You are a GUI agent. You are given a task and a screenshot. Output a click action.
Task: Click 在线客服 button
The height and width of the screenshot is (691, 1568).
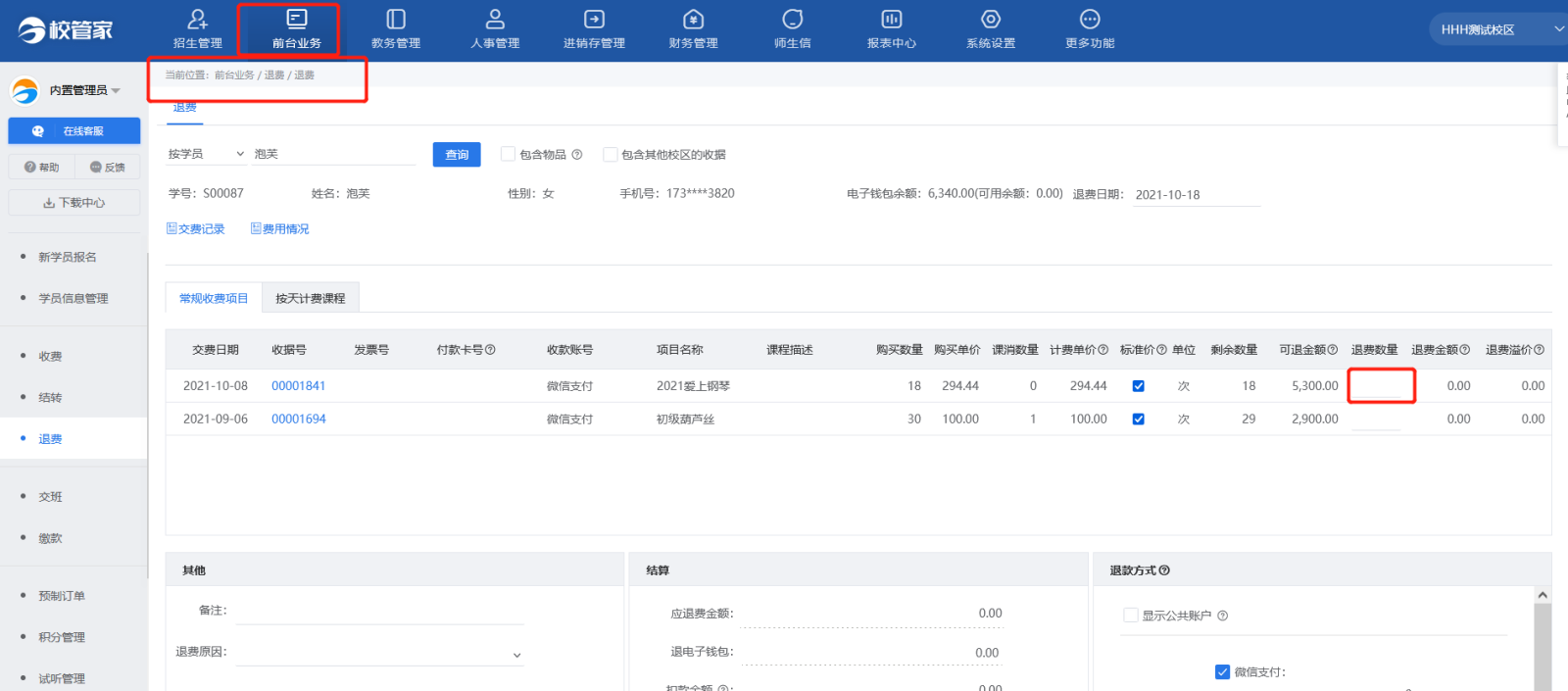[74, 130]
